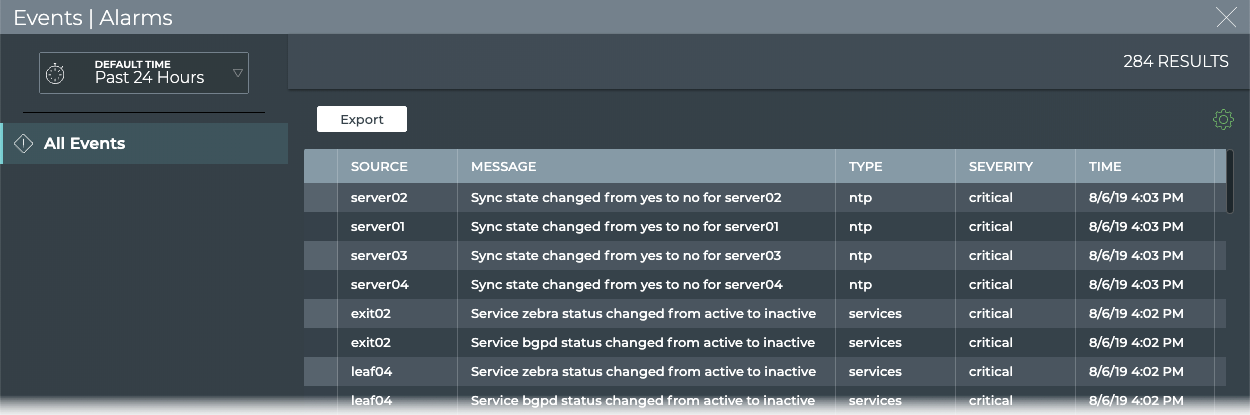Select the All Events tab
This screenshot has width=1250, height=415.
click(x=84, y=144)
